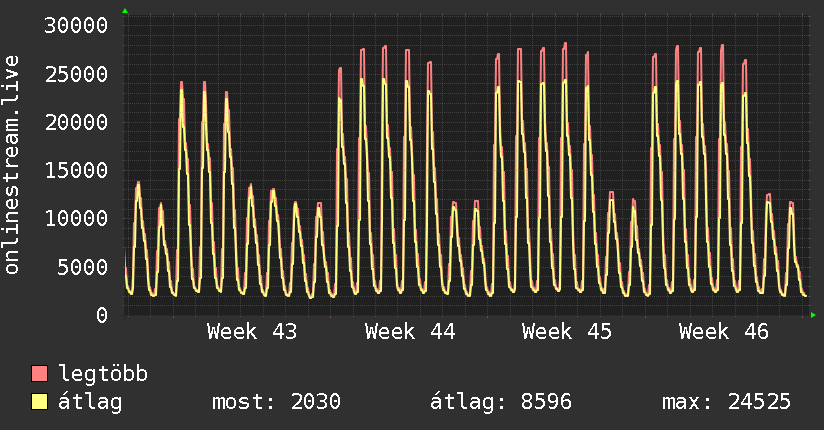
Task: Click the 5000 y-axis label
Action: 83,267
